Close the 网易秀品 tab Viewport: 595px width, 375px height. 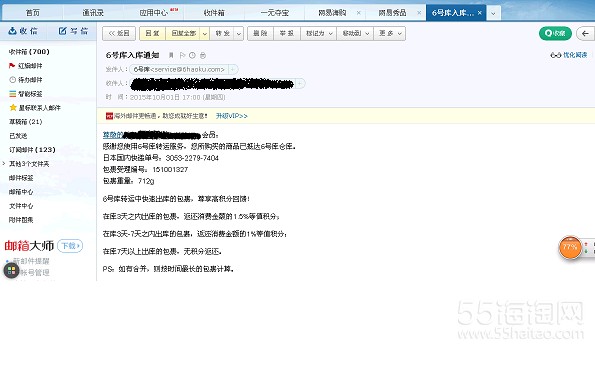coord(419,13)
